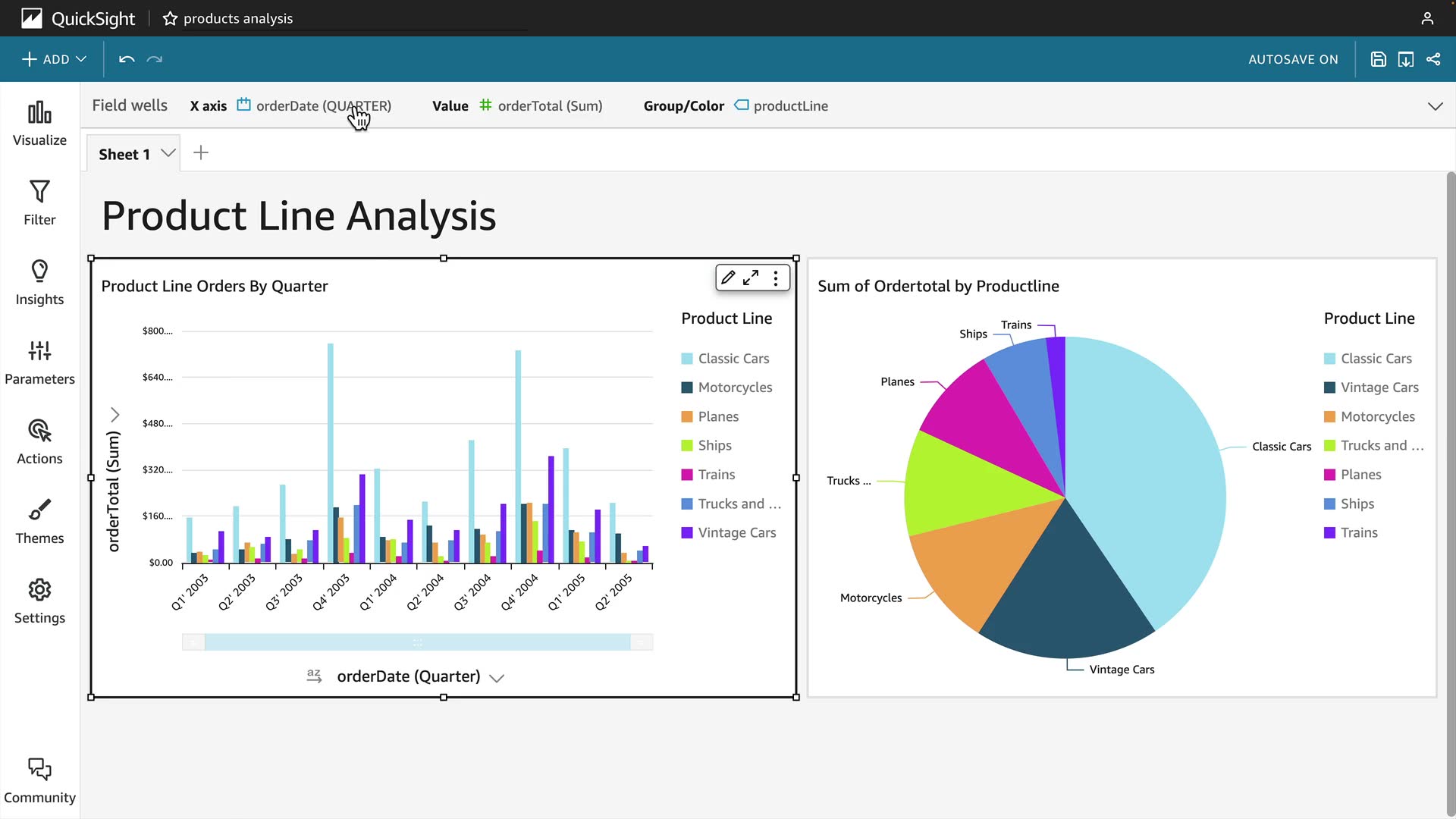Open the visual's three-dot options menu
1456x819 pixels.
tap(776, 278)
